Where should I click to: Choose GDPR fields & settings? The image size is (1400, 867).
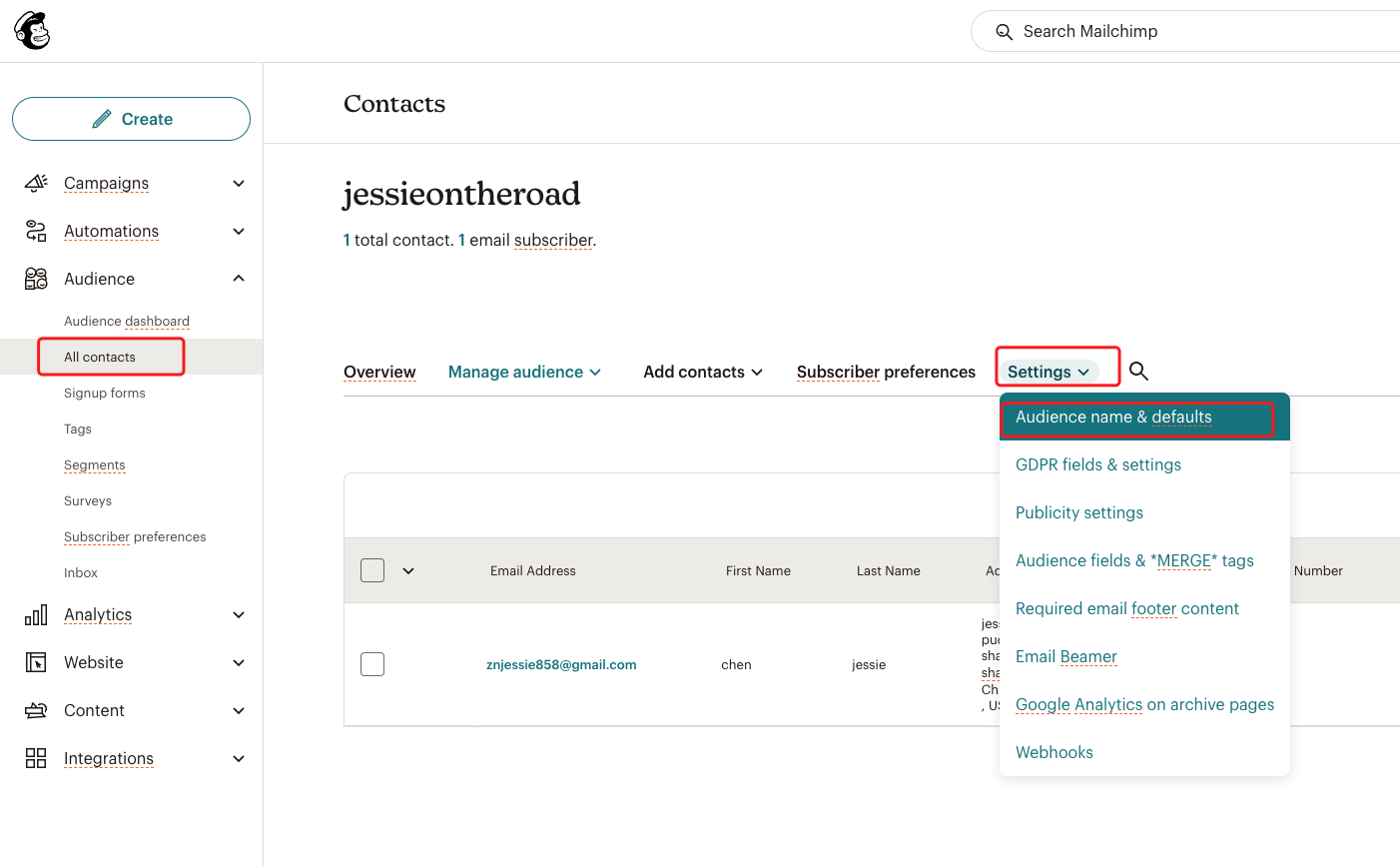(x=1144, y=464)
